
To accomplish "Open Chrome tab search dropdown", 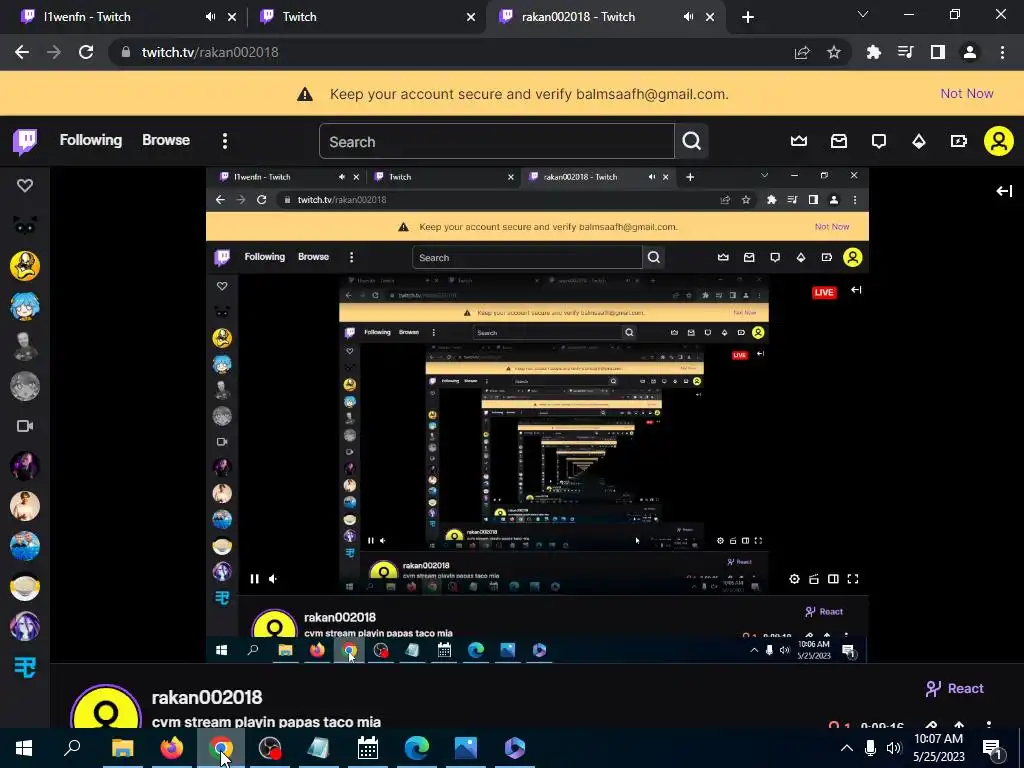I will click(863, 14).
